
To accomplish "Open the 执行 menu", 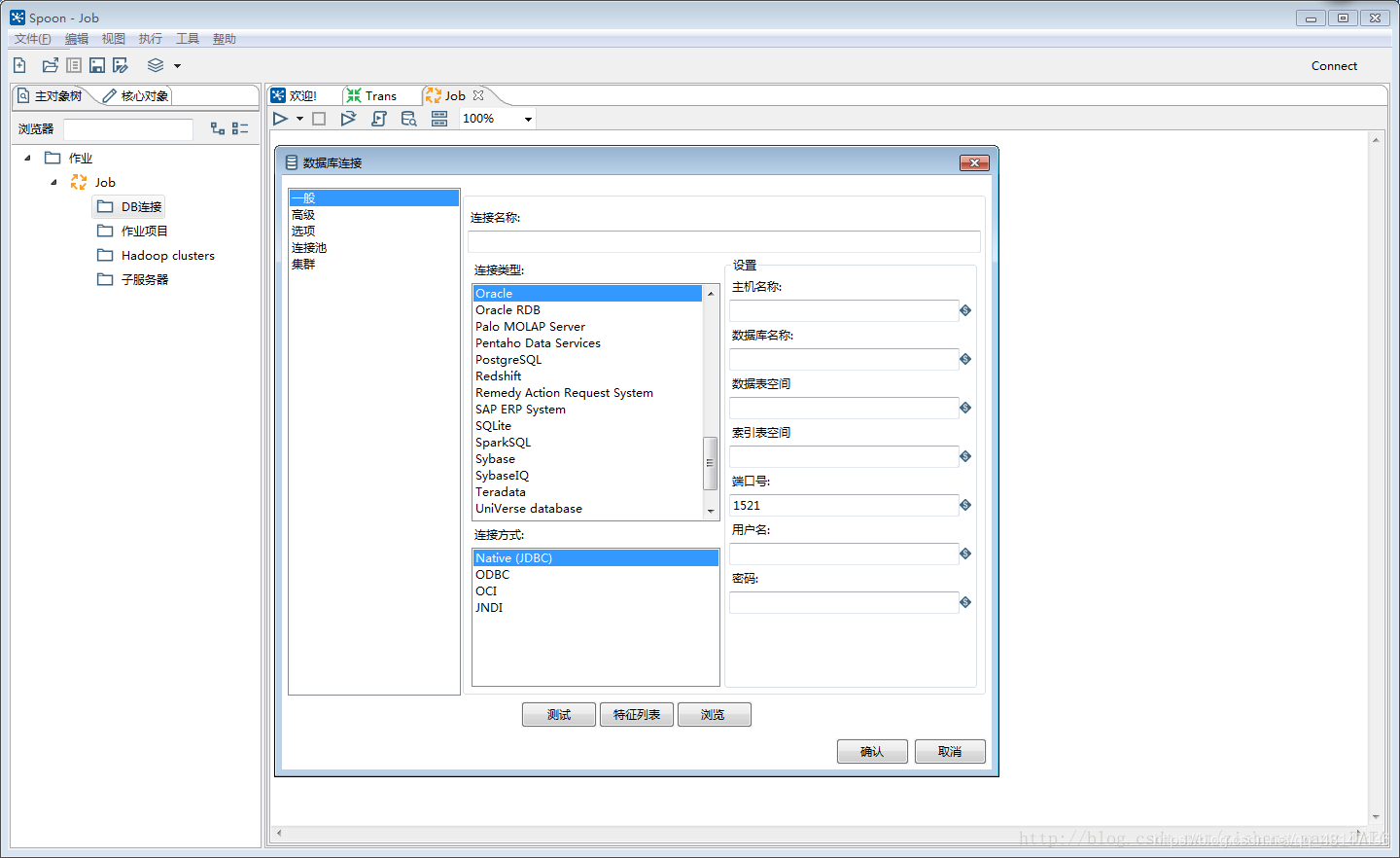I will [150, 39].
